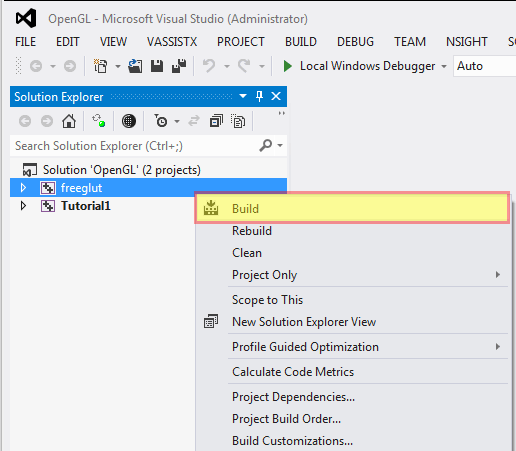Open the TEAM menu
The image size is (516, 451).
point(410,42)
